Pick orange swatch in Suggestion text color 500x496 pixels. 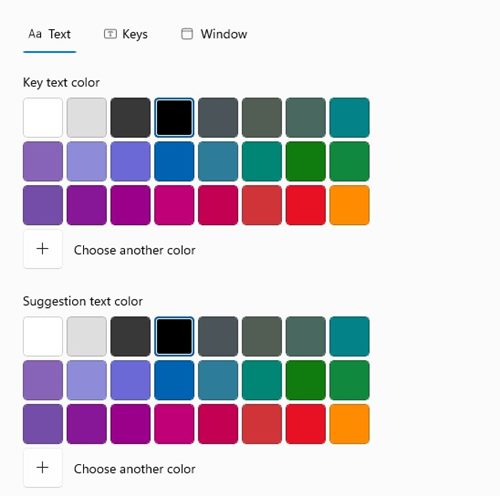coord(349,424)
